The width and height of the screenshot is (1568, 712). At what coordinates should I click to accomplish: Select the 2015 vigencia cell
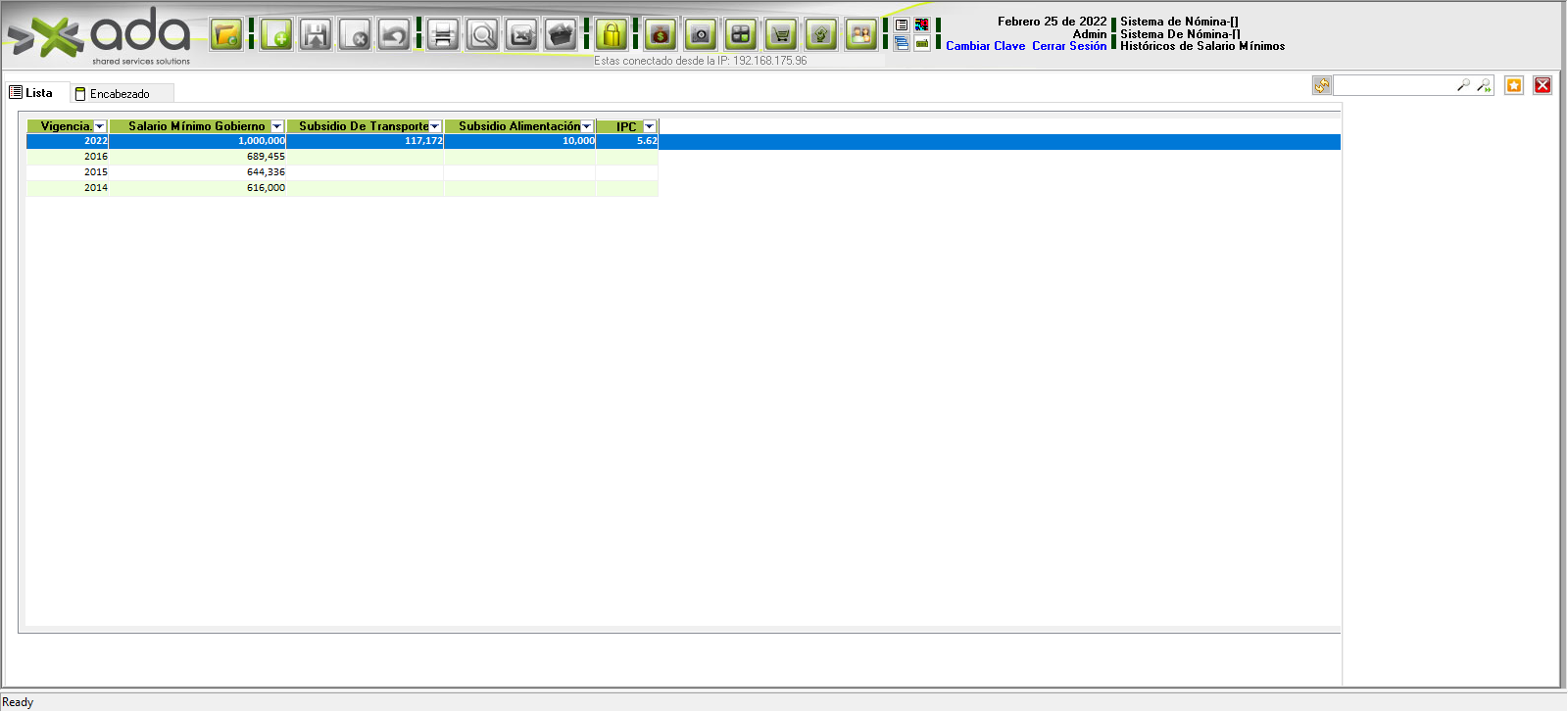pyautogui.click(x=68, y=172)
